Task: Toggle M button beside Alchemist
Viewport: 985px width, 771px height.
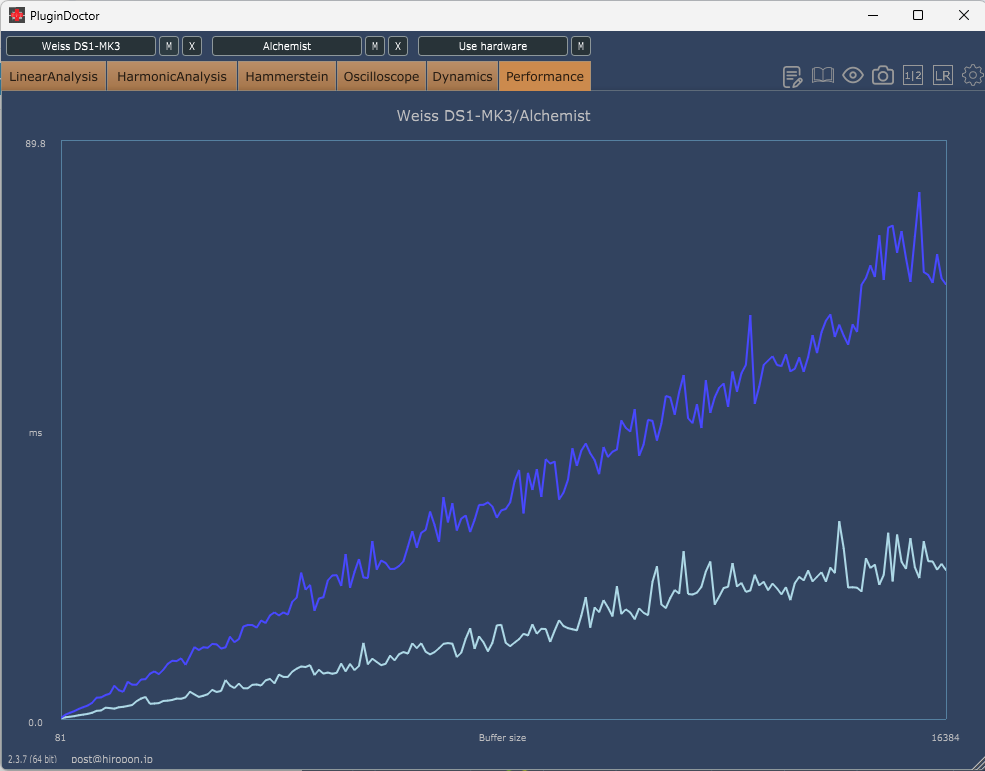Action: pos(375,46)
